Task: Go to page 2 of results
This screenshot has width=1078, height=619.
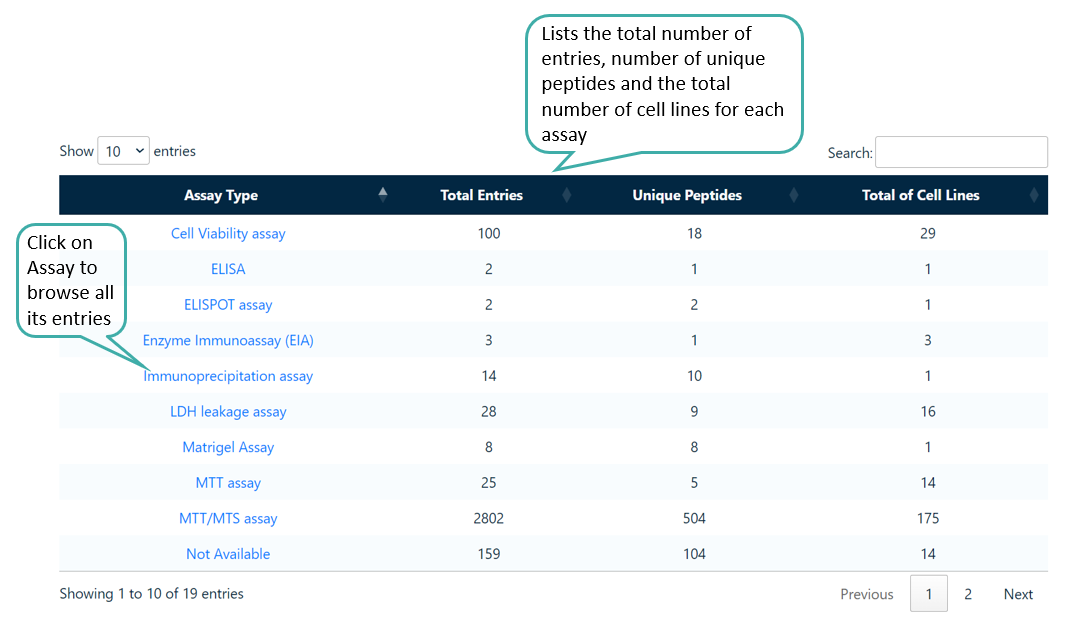Action: coord(967,593)
